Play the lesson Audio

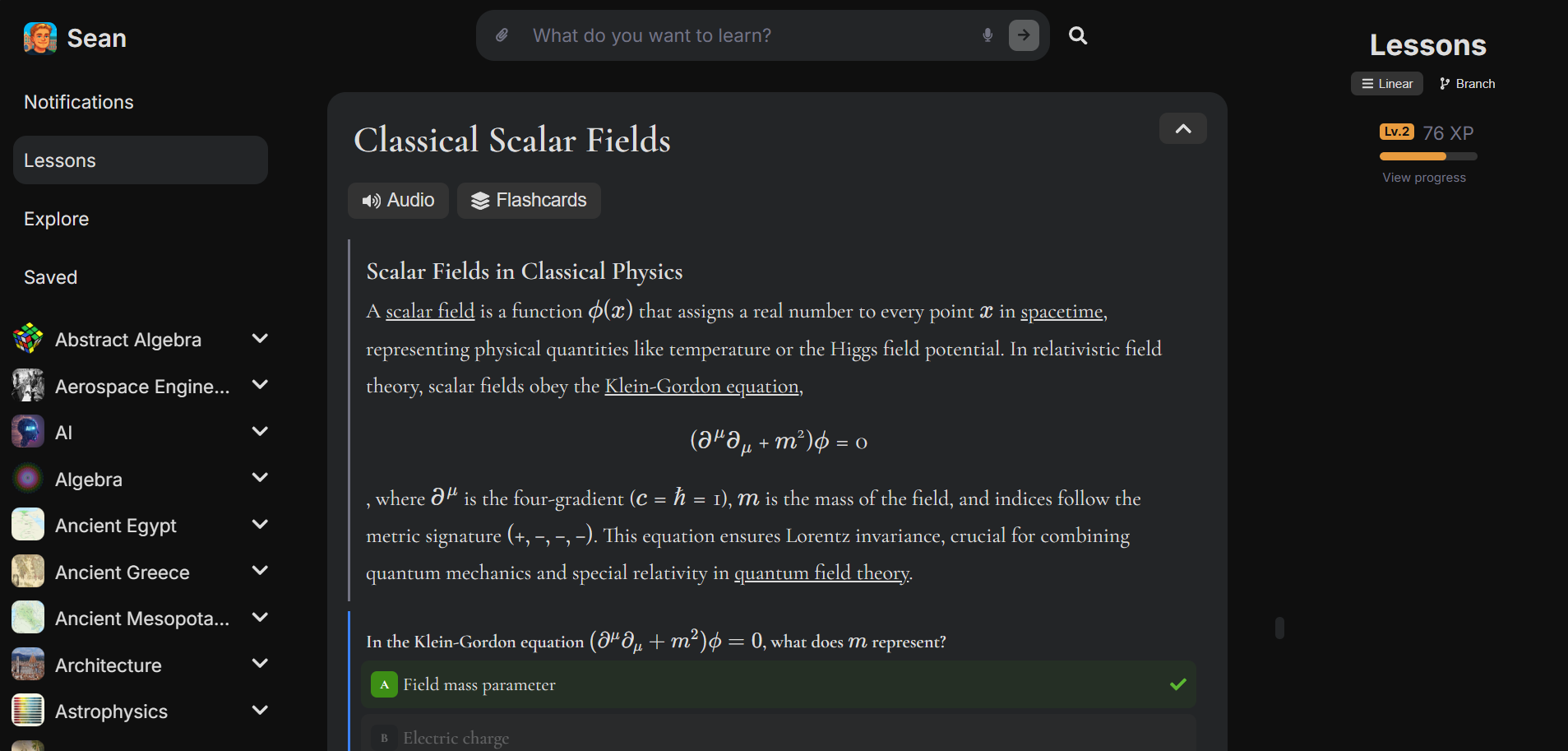(398, 201)
